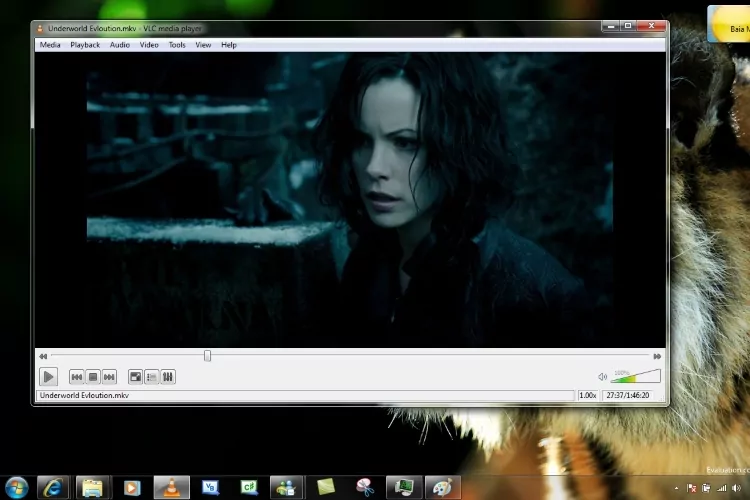This screenshot has height=500, width=750.
Task: Open the computer monitor taskbar icon
Action: 404,488
